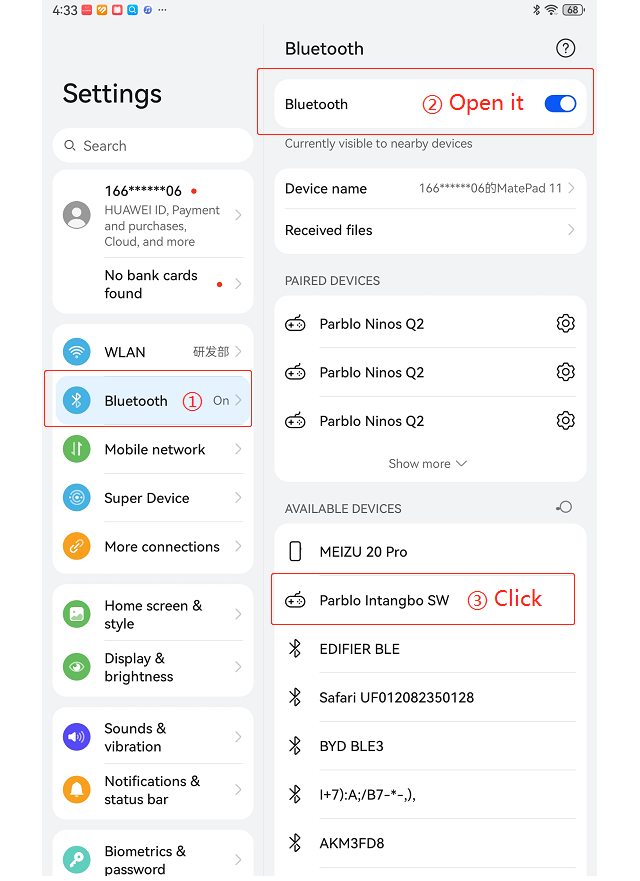Open the WLAN settings chevron
The width and height of the screenshot is (640, 881).
(238, 352)
